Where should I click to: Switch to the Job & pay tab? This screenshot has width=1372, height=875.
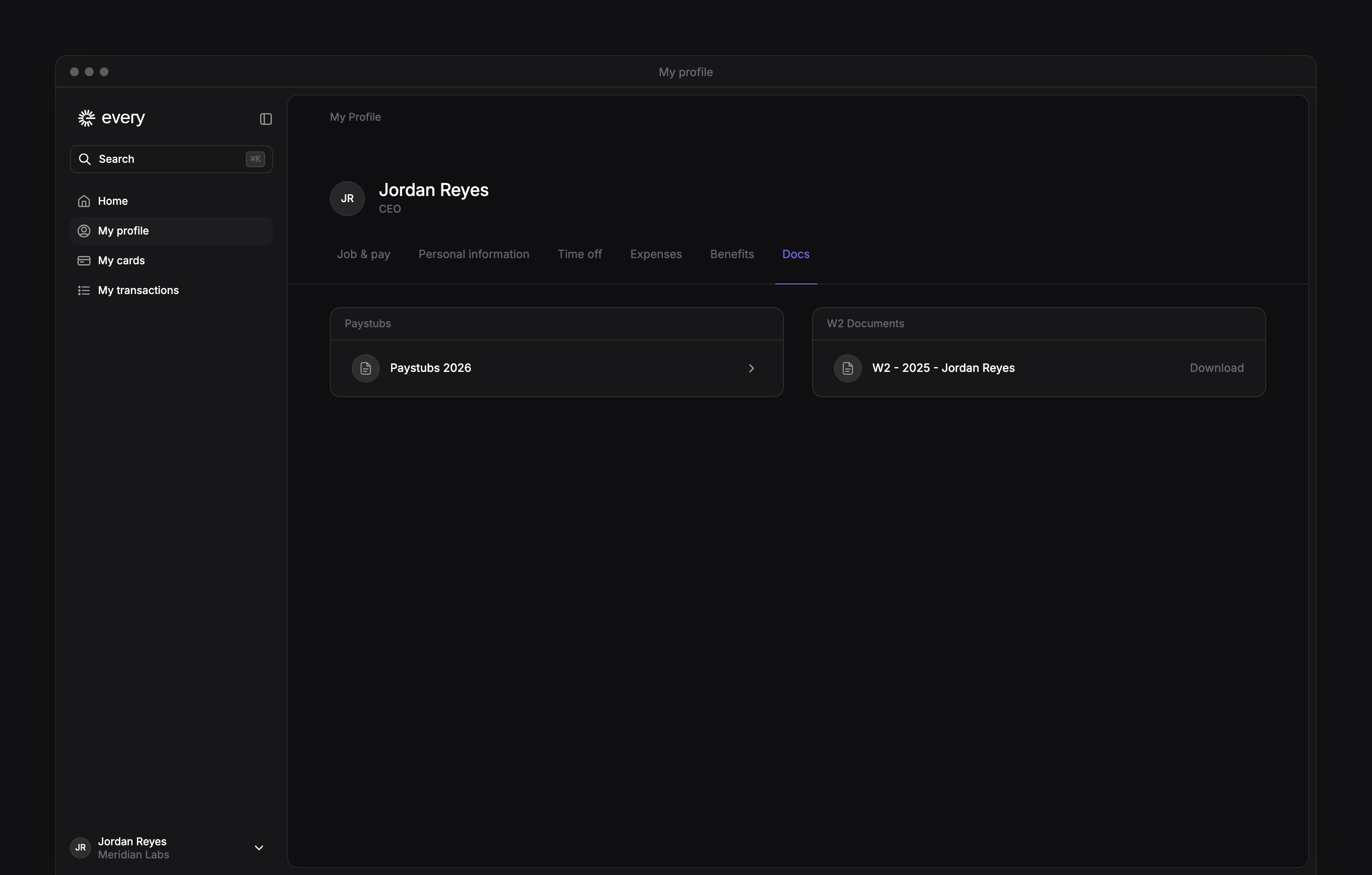click(x=364, y=254)
